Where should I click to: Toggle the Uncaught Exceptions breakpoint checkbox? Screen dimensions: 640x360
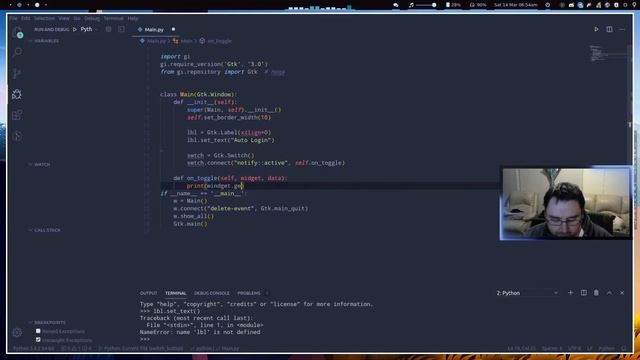tap(38, 340)
